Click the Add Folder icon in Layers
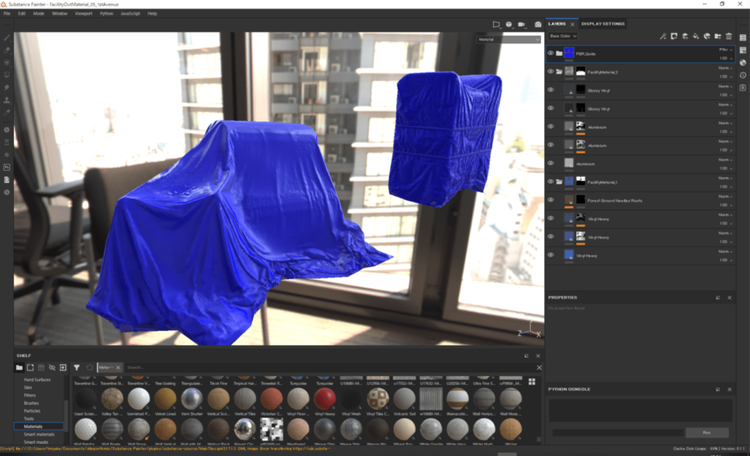The height and width of the screenshot is (456, 750). [718, 36]
